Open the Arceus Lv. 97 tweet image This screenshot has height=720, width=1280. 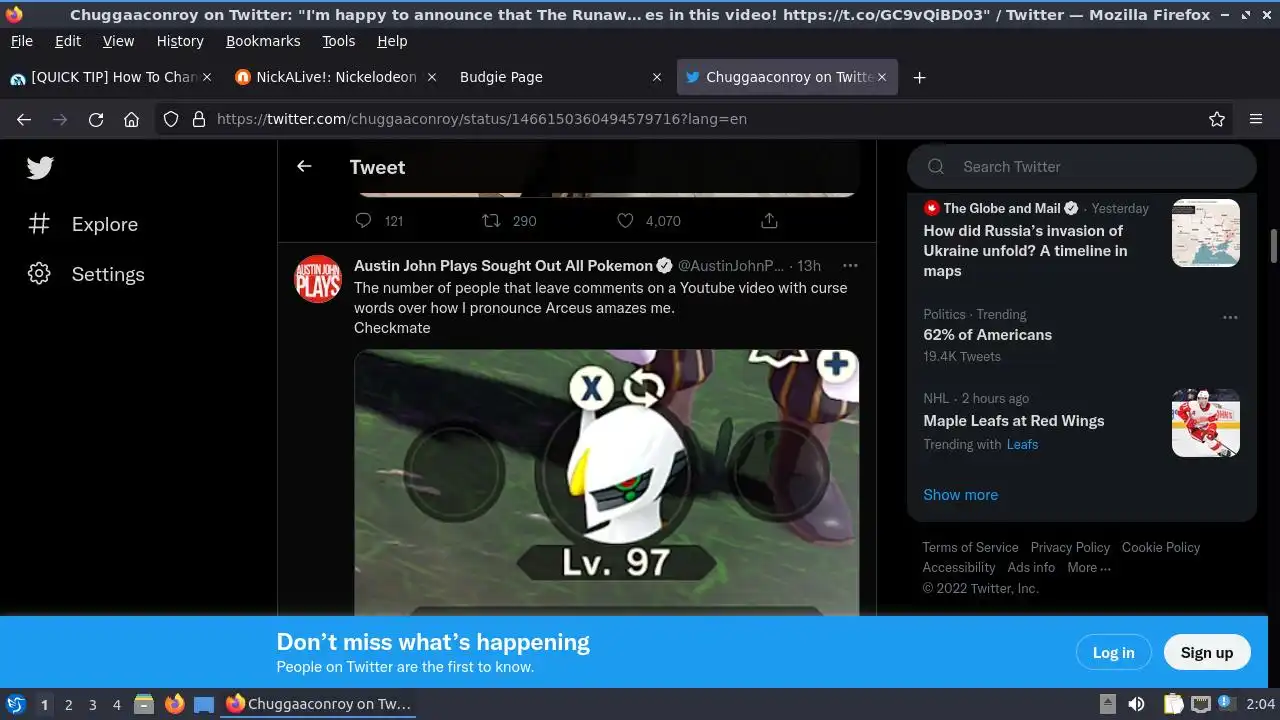pos(607,482)
